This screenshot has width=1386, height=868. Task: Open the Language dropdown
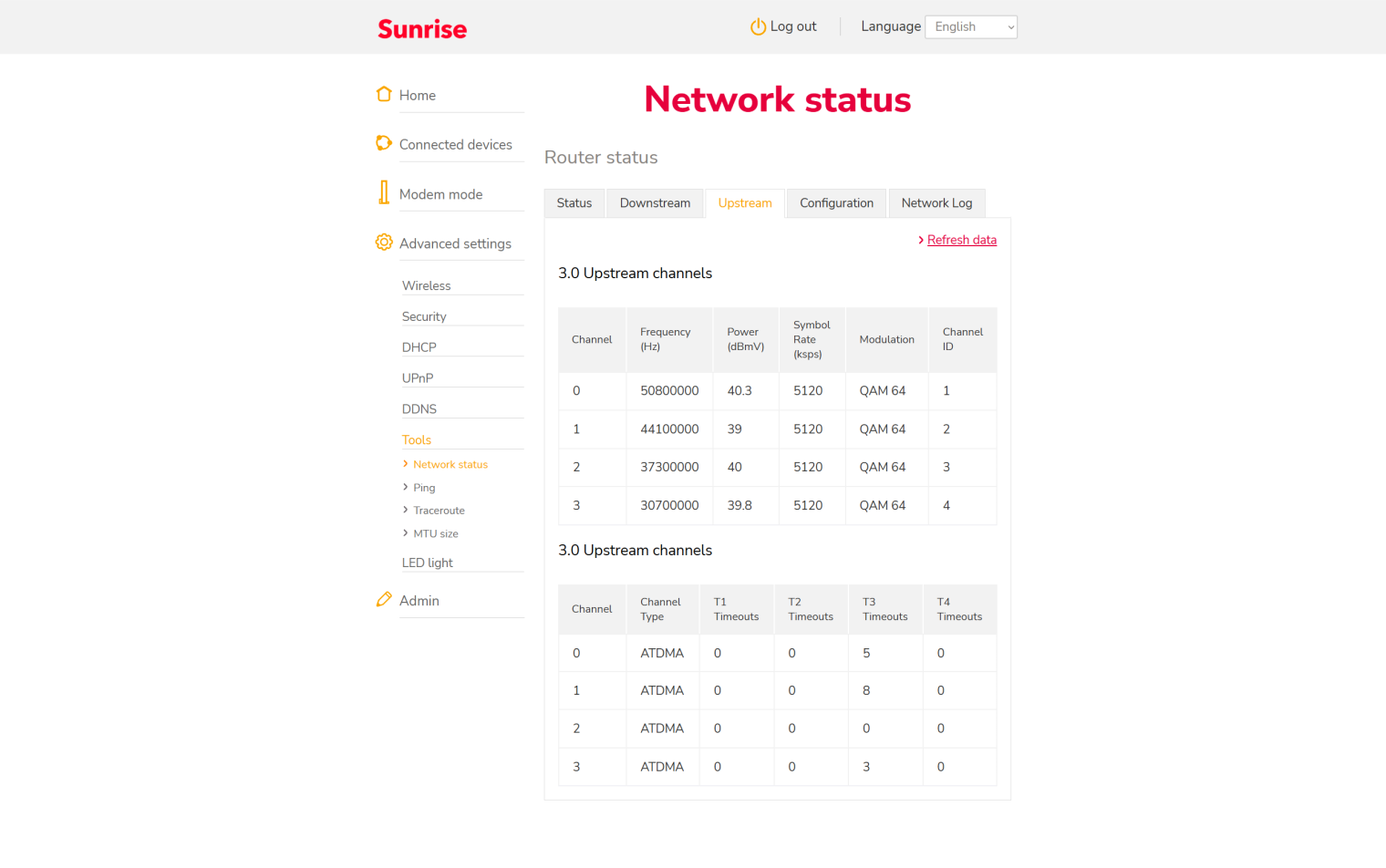(x=971, y=27)
